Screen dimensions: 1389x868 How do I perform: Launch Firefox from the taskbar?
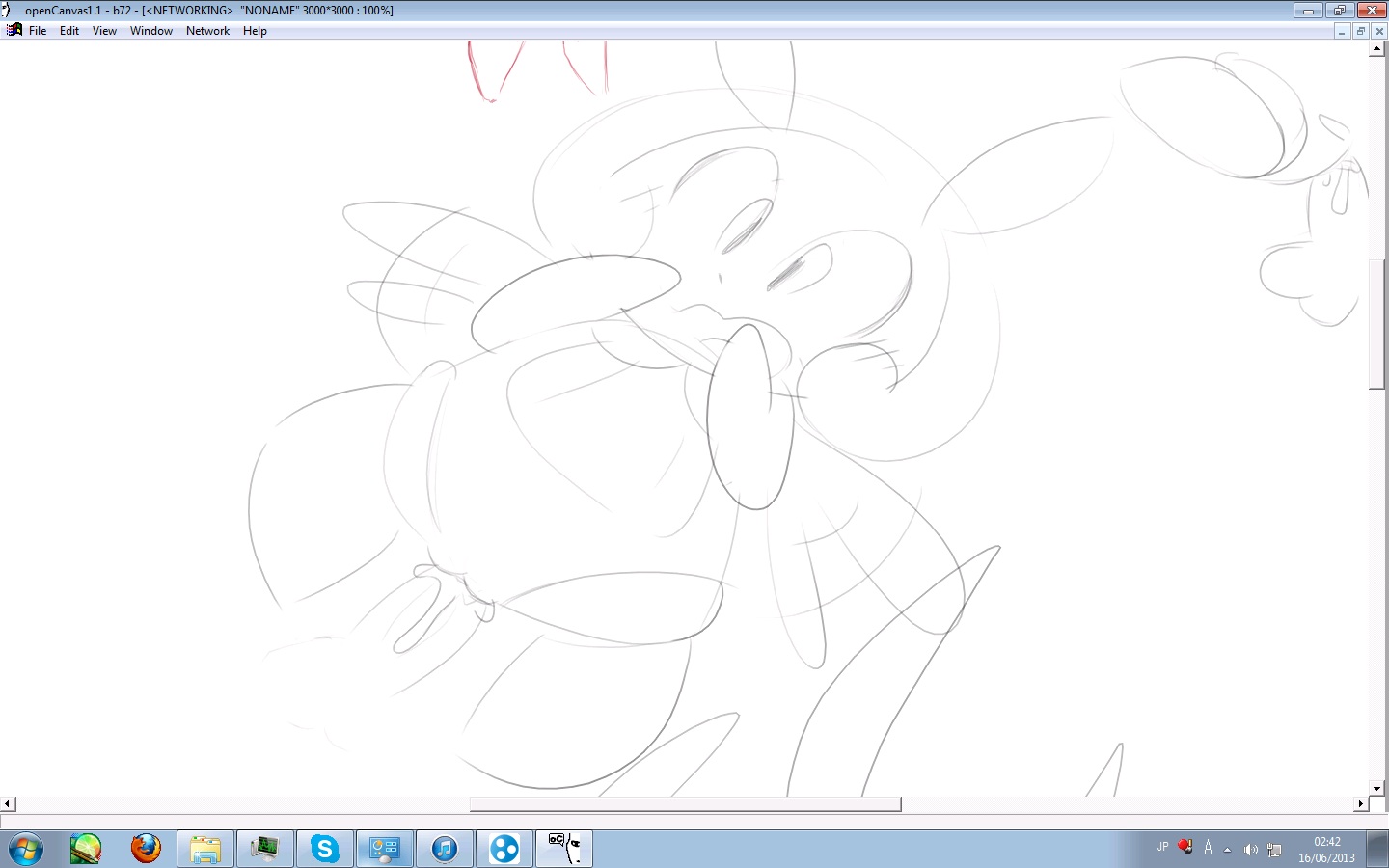coord(146,849)
